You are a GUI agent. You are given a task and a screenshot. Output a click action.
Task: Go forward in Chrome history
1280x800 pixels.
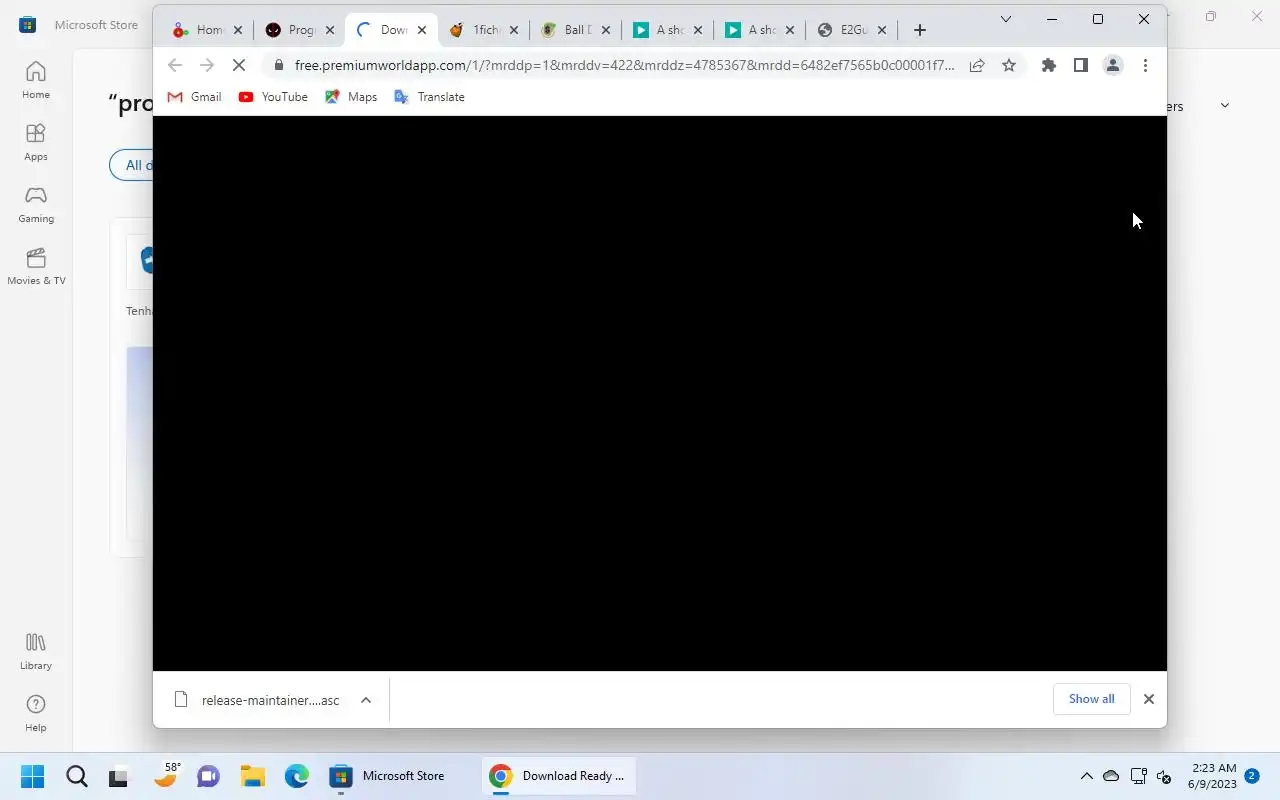coord(207,65)
